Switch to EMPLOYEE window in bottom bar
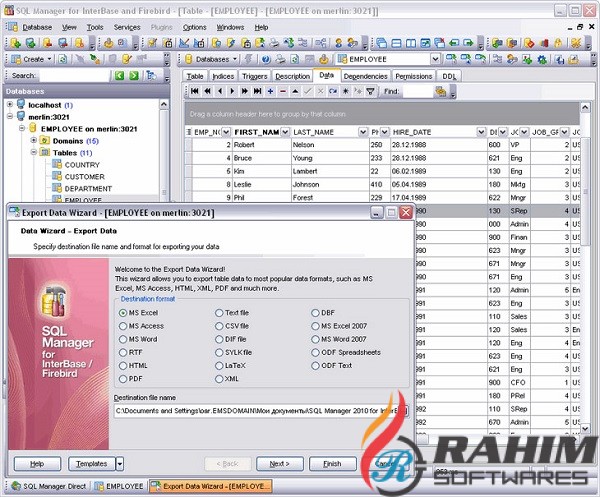Viewport: 600px width, 497px height. (x=119, y=486)
